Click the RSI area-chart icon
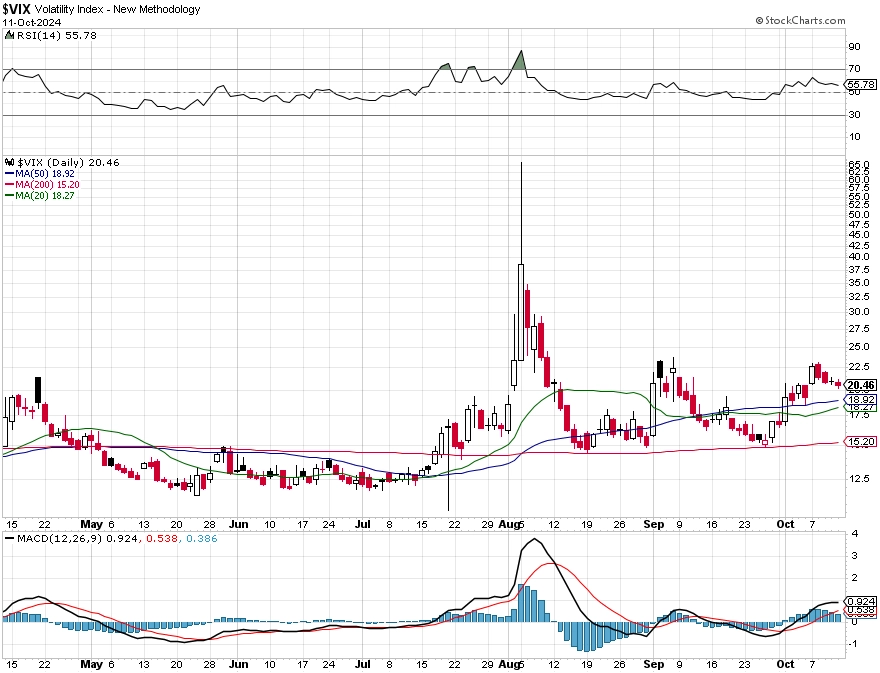 point(10,35)
